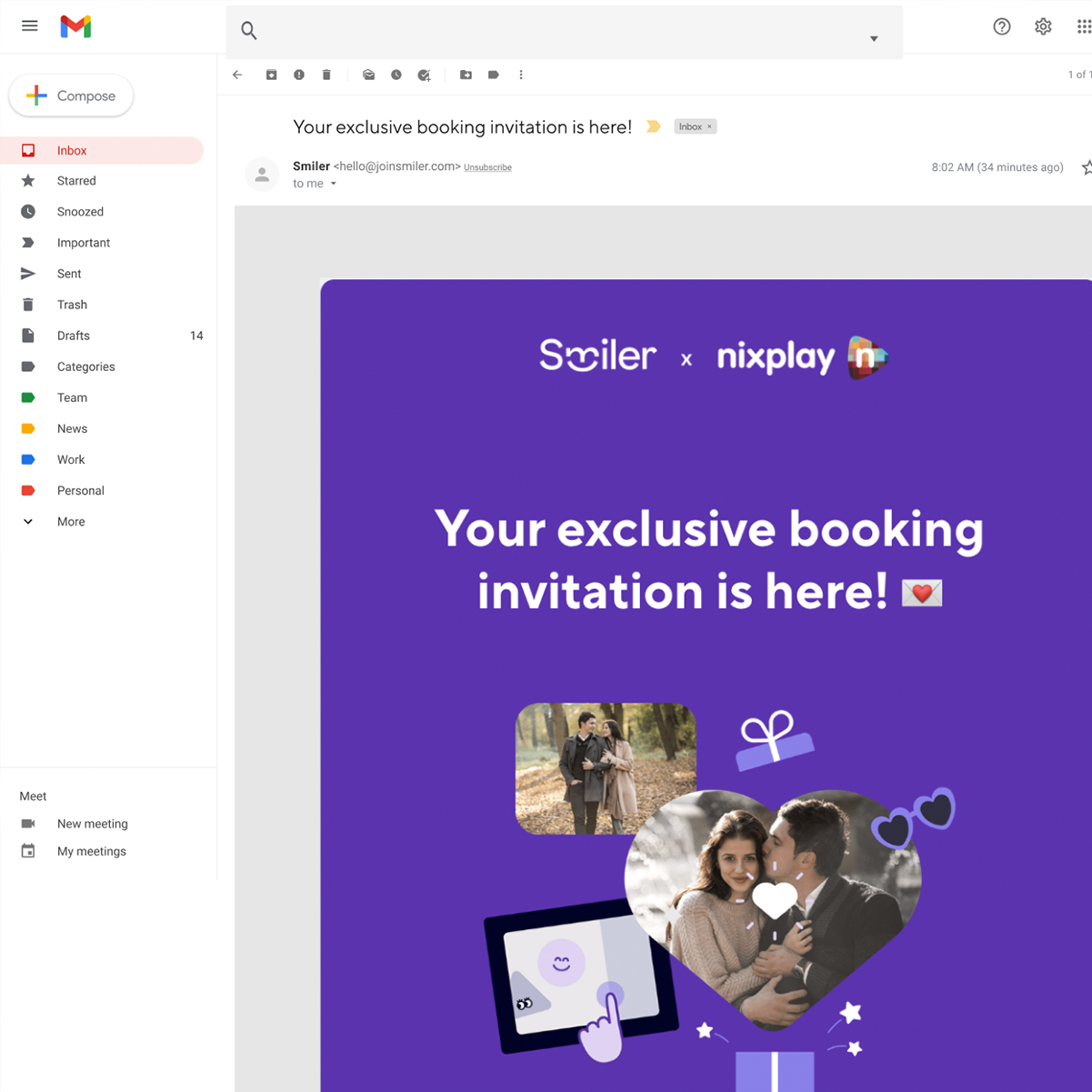
Task: Click the heart-shaped couple photo
Action: (773, 909)
